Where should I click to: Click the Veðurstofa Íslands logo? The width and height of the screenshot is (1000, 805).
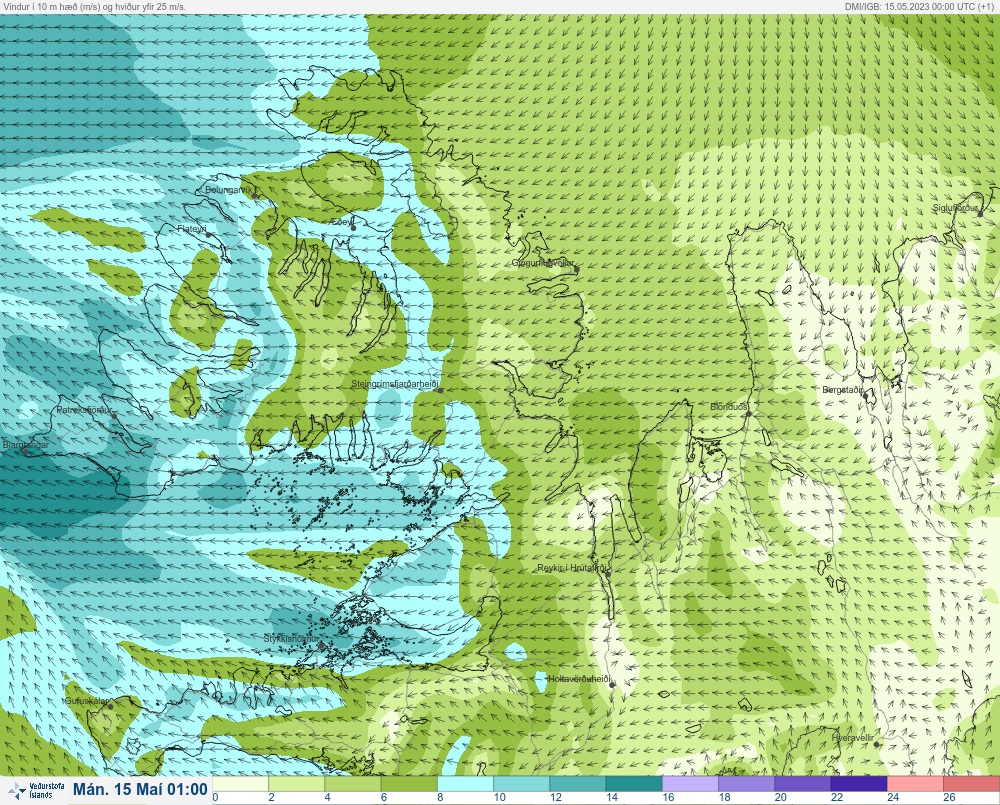(x=36, y=791)
